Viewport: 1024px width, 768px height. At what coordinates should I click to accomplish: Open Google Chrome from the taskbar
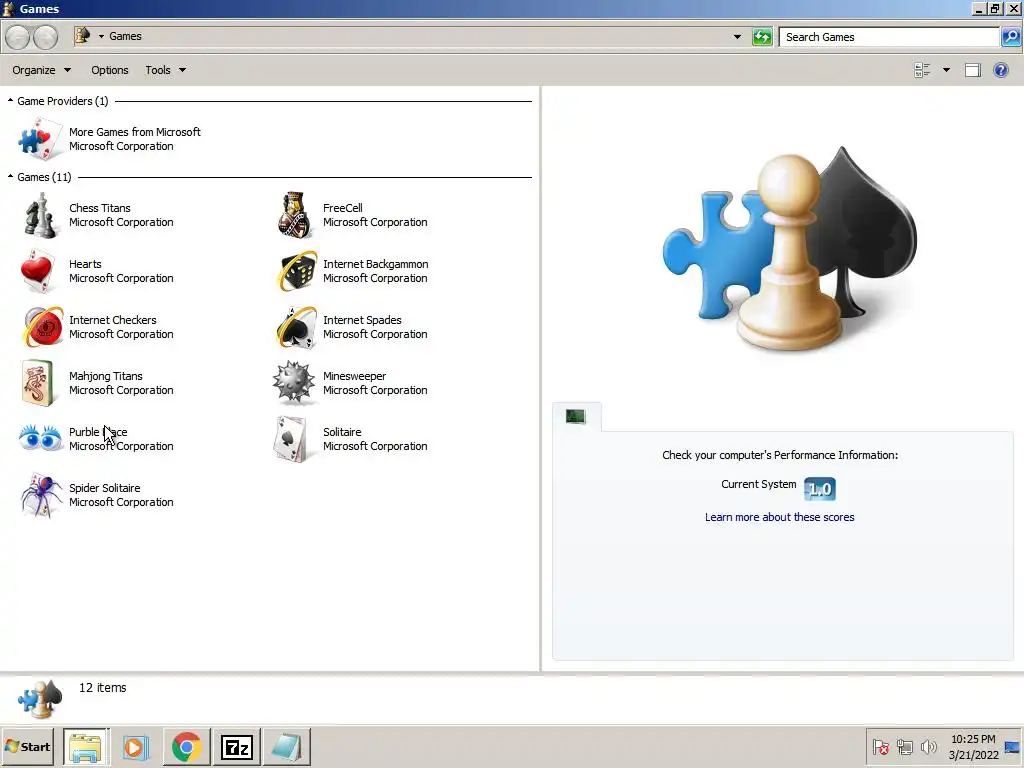coord(187,746)
